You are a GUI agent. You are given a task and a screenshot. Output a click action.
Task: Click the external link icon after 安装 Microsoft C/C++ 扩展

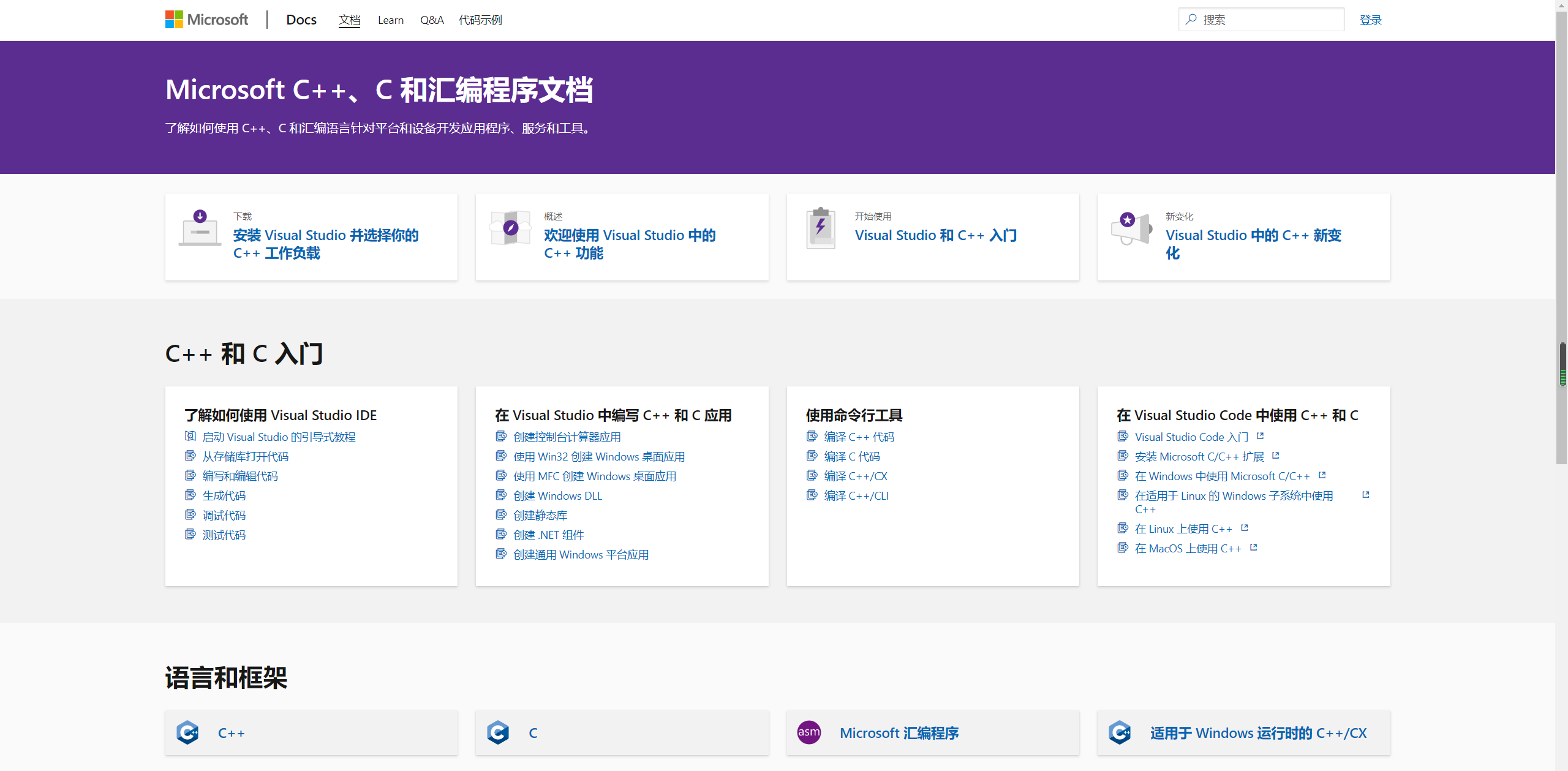pyautogui.click(x=1275, y=456)
